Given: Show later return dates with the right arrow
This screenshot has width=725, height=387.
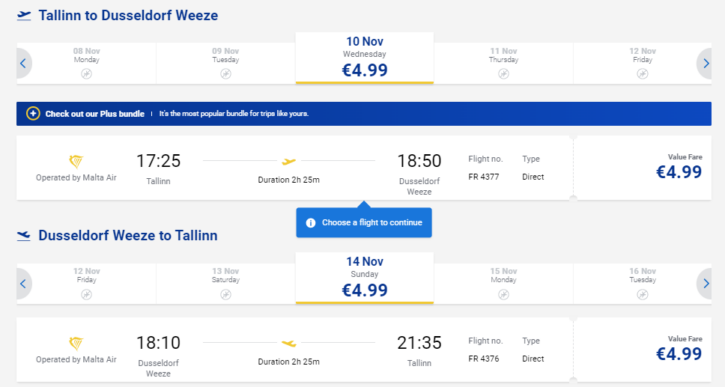Looking at the screenshot, I should (705, 283).
